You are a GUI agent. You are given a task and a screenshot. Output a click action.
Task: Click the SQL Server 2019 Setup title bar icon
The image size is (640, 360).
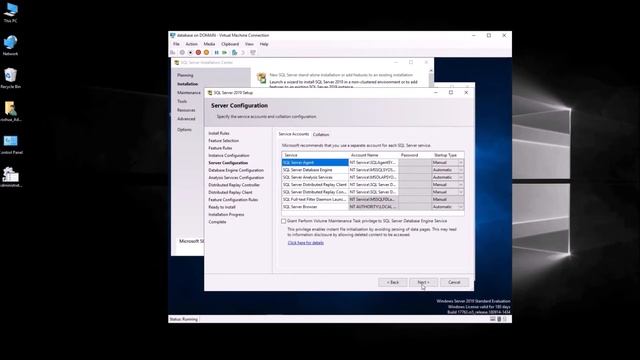(210, 93)
